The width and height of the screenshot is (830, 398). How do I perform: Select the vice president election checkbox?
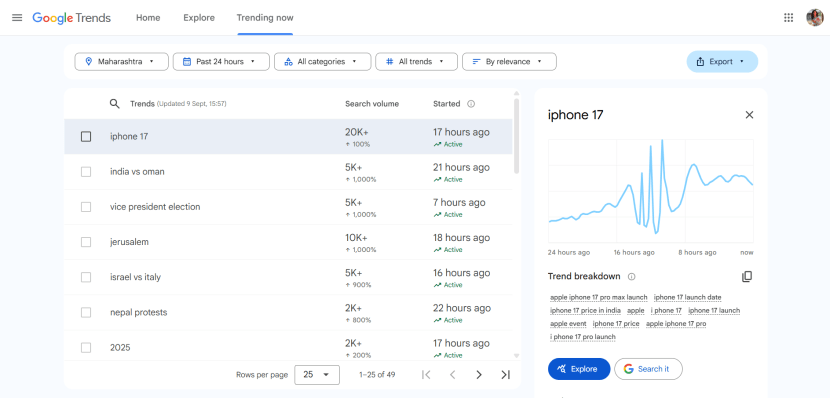86,207
